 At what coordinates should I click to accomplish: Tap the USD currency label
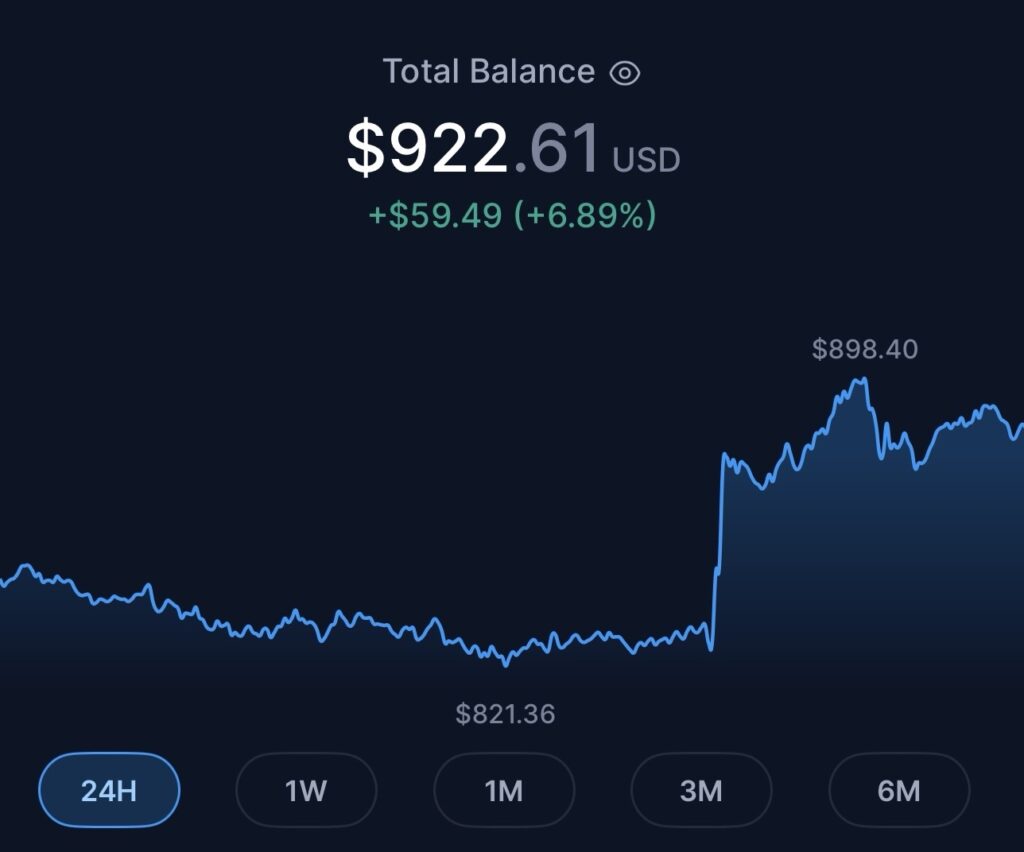point(646,160)
